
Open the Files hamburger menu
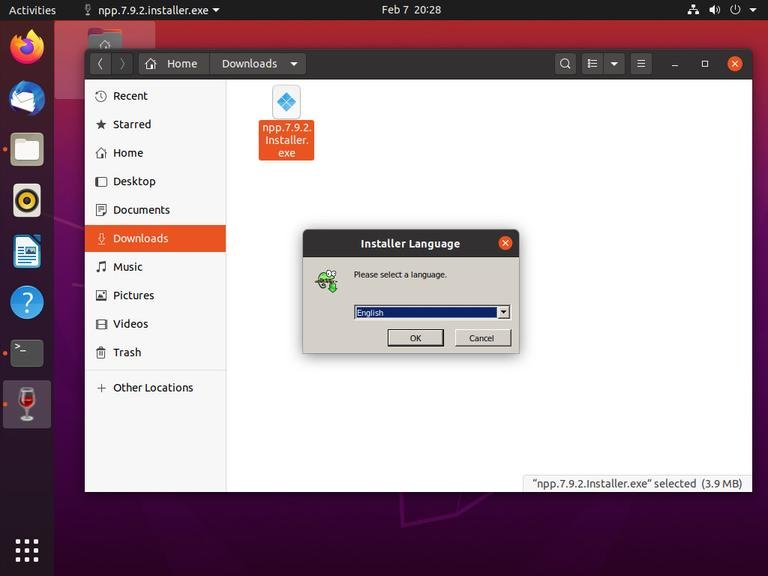pyautogui.click(x=641, y=63)
